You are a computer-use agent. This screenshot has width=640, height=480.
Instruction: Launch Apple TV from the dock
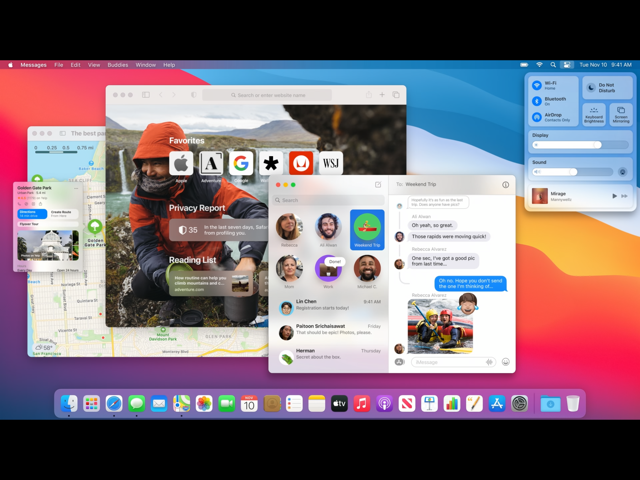point(339,404)
